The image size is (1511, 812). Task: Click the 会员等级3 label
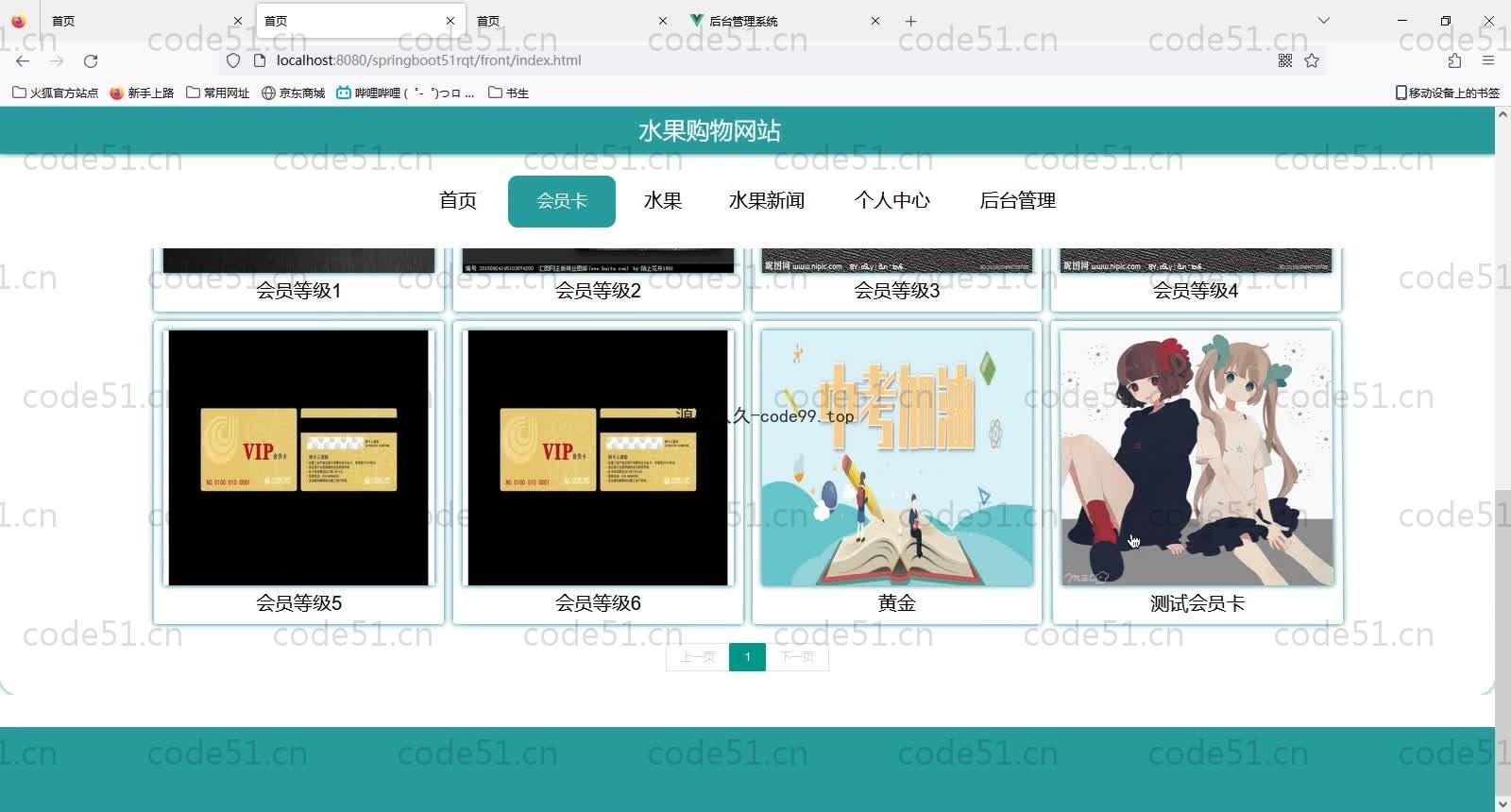tap(897, 291)
